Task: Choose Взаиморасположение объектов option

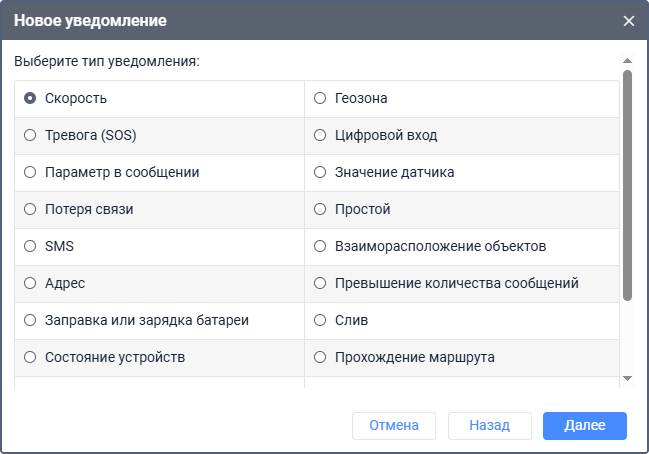Action: pos(320,246)
